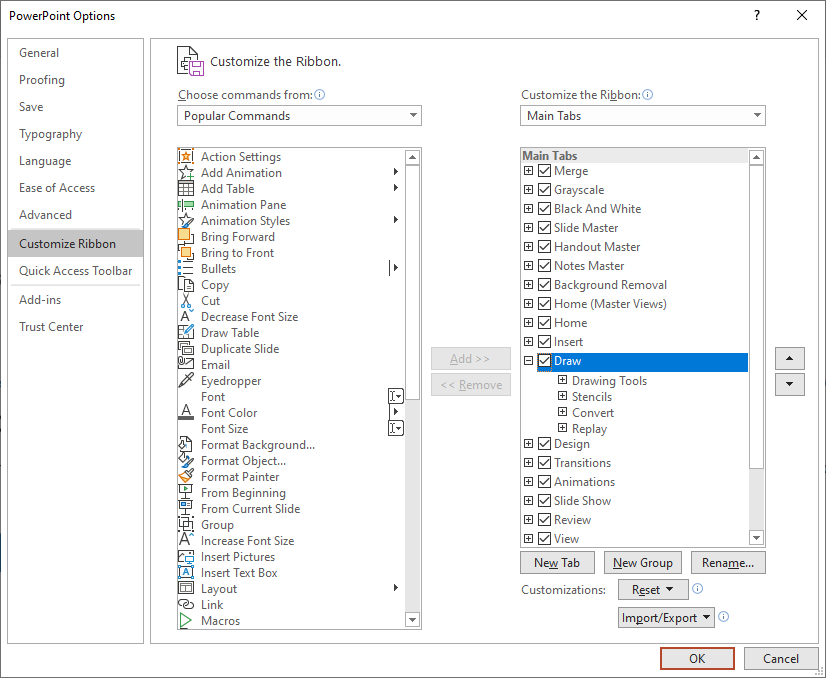Viewport: 826px width, 678px height.
Task: Create a New Tab
Action: (x=557, y=563)
